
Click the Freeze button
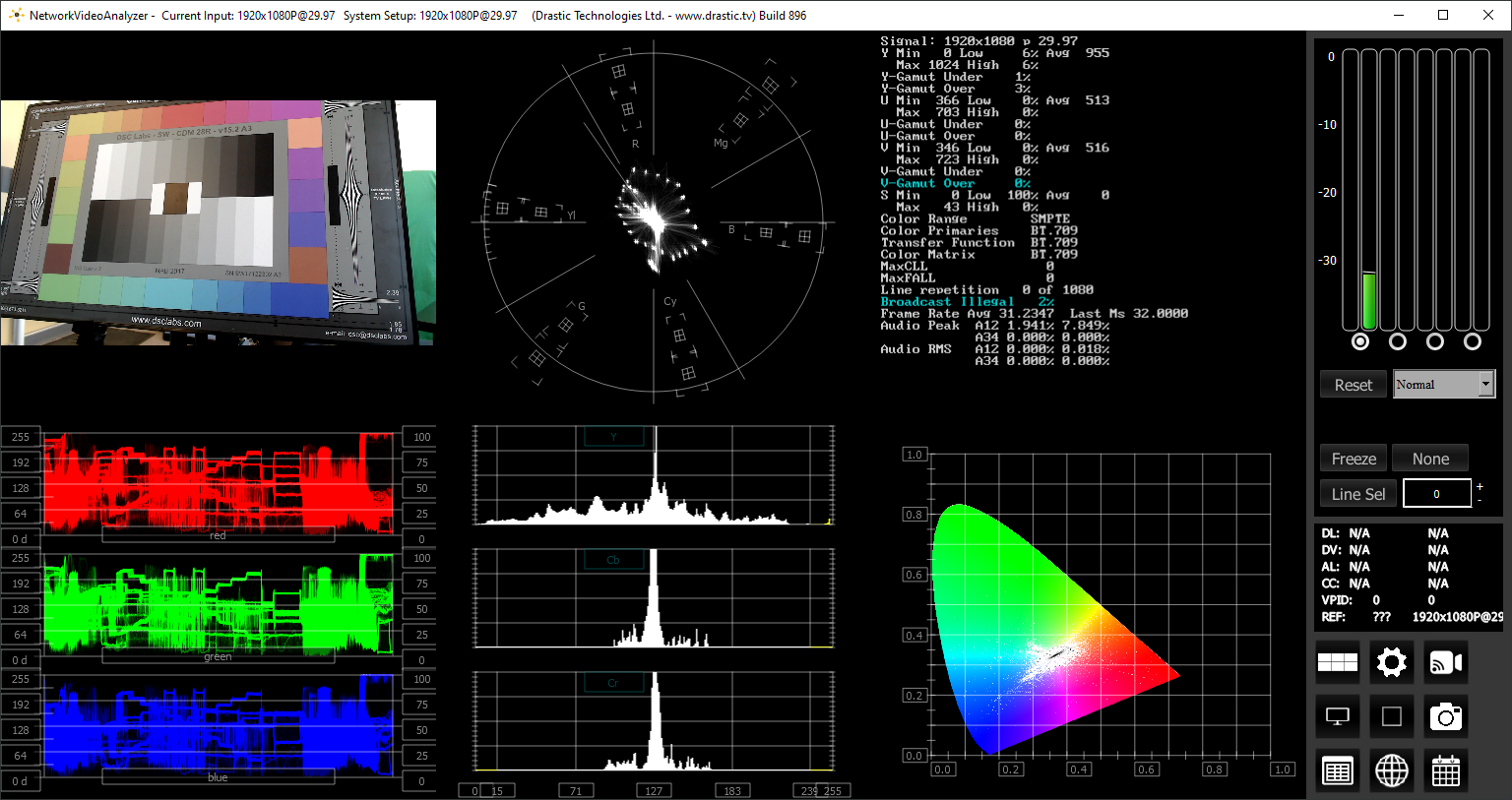tap(1354, 459)
